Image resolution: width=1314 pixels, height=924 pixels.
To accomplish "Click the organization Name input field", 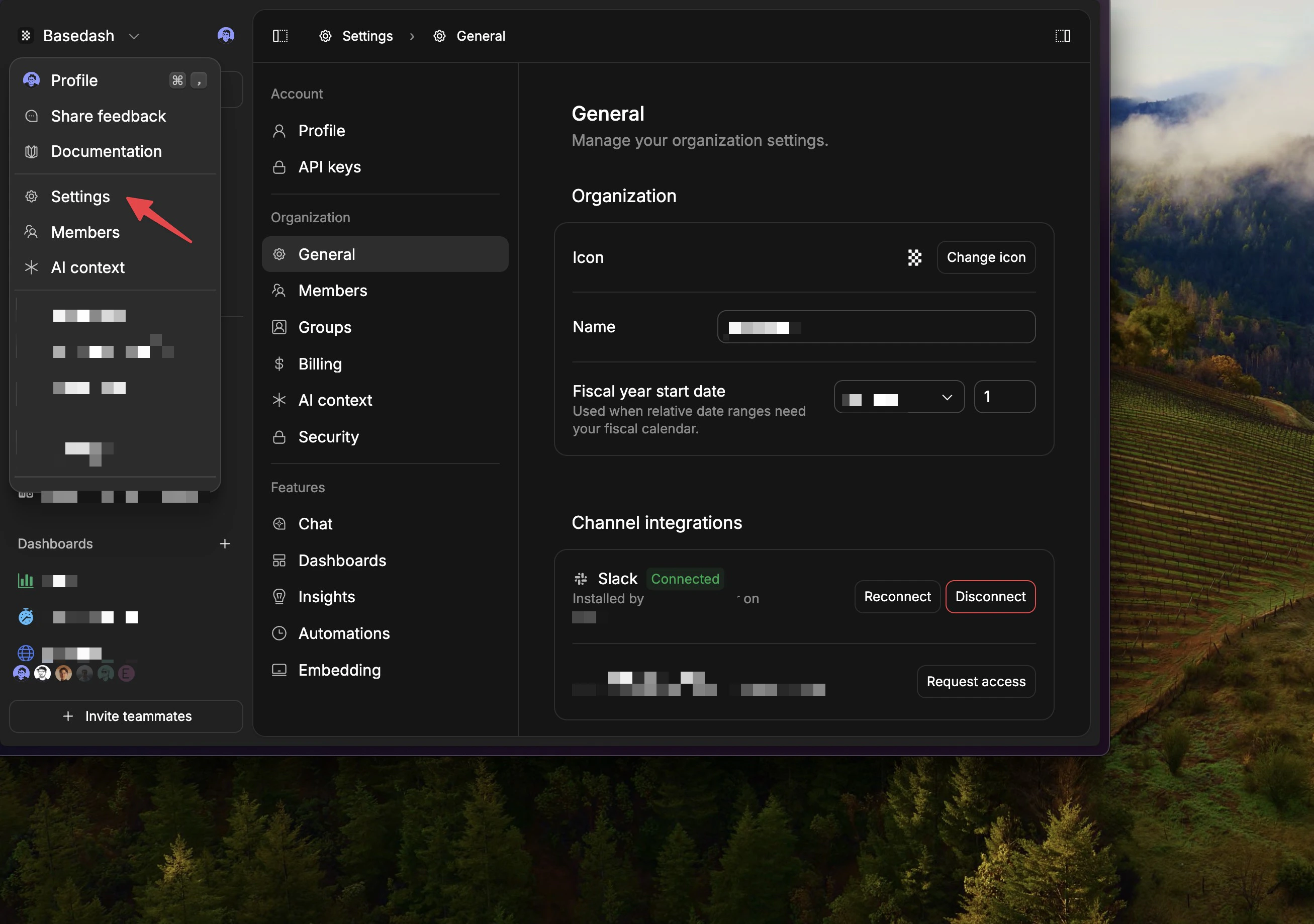I will [876, 327].
